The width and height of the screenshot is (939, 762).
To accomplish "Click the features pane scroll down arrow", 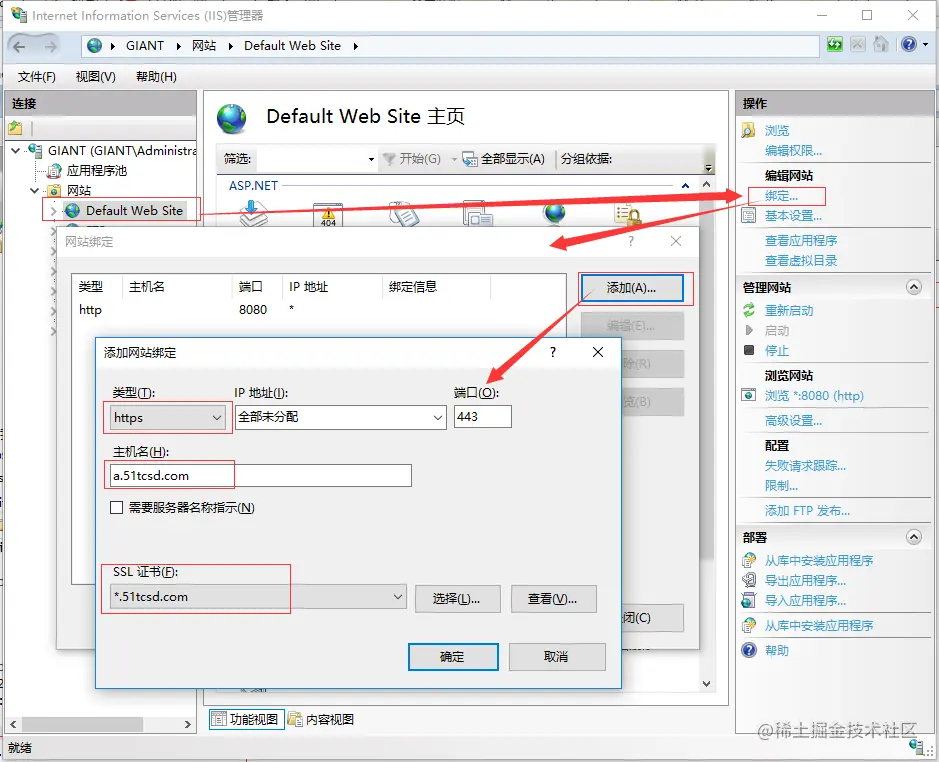I will point(707,684).
